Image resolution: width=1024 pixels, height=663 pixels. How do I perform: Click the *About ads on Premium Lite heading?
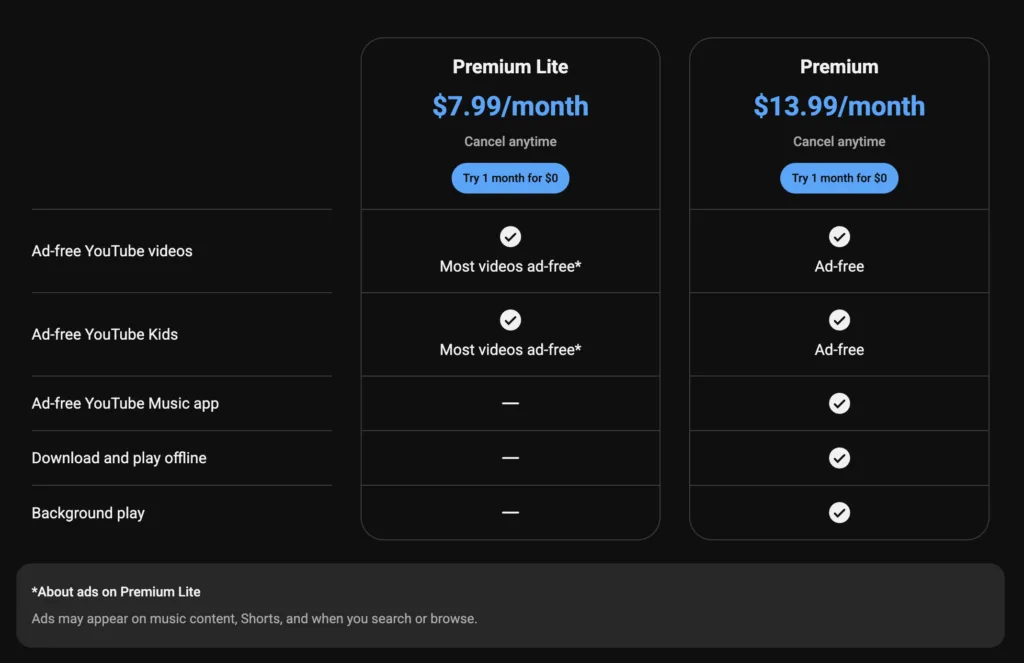(116, 592)
